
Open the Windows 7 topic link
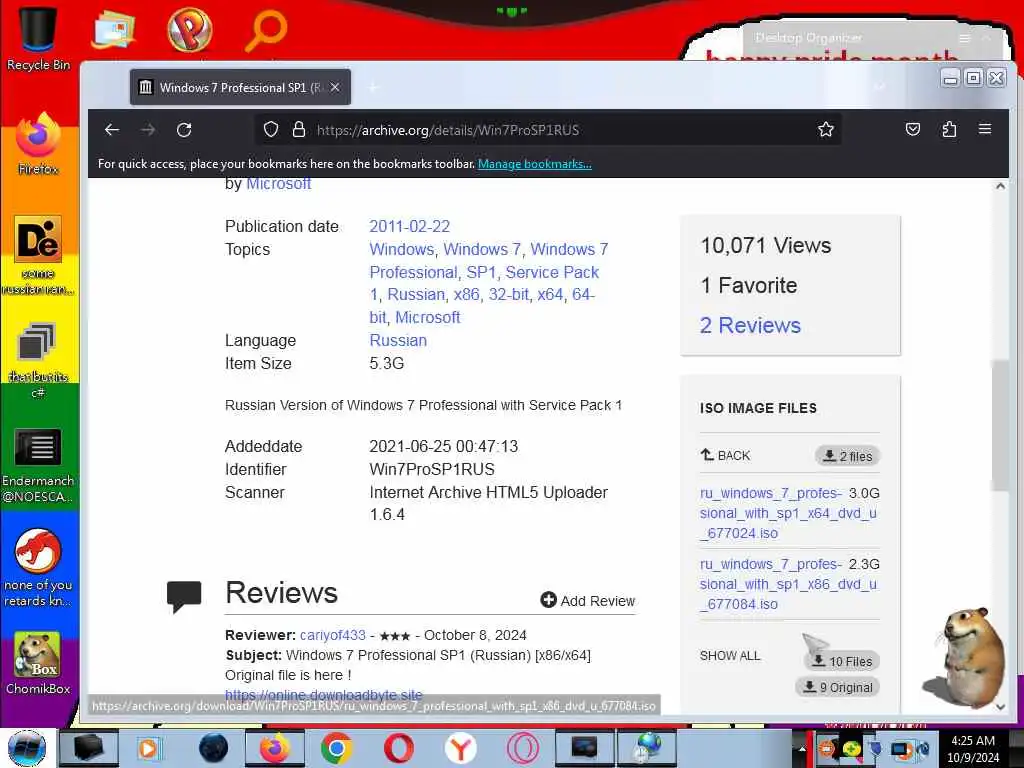pyautogui.click(x=482, y=249)
